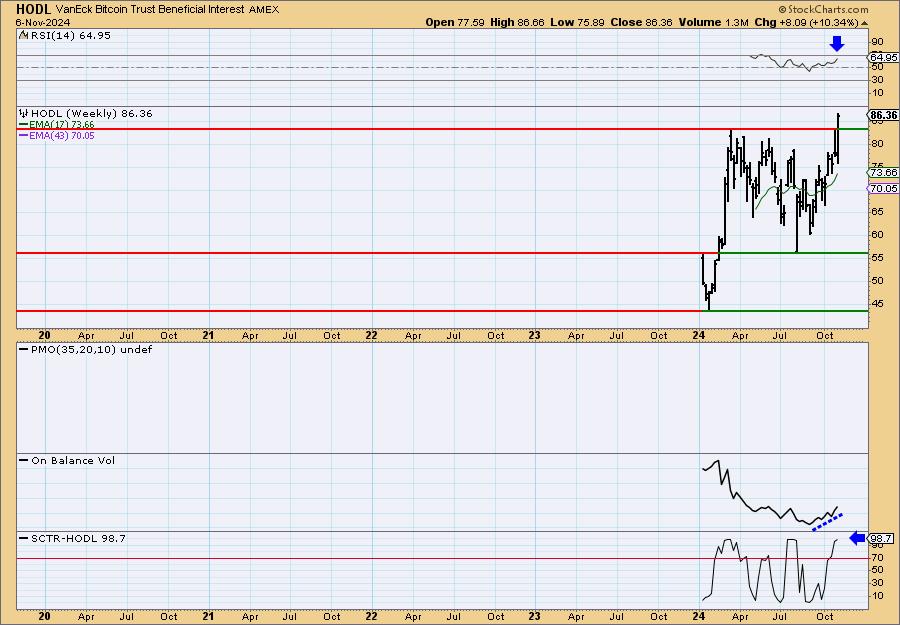This screenshot has width=900, height=625.
Task: Click the 55 price level on right axis
Action: tap(877, 258)
